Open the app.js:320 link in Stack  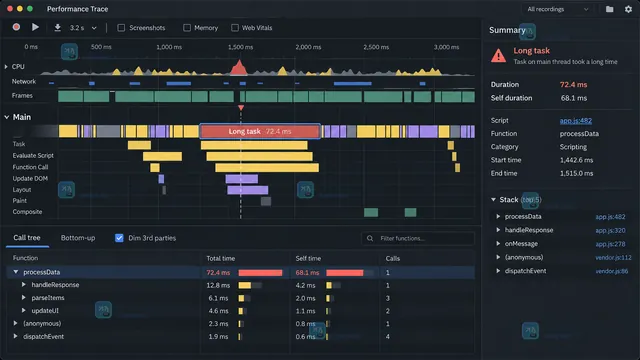[x=610, y=230]
